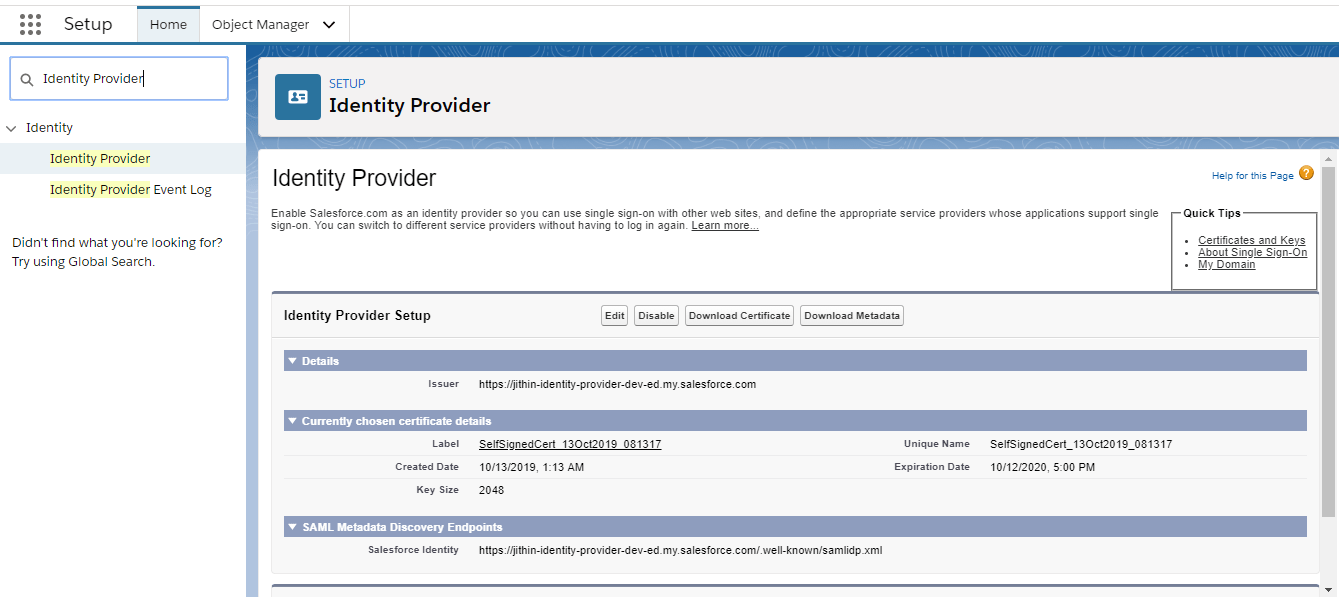The image size is (1339, 597).
Task: Collapse the Identity tree section chevron
Action: point(11,128)
